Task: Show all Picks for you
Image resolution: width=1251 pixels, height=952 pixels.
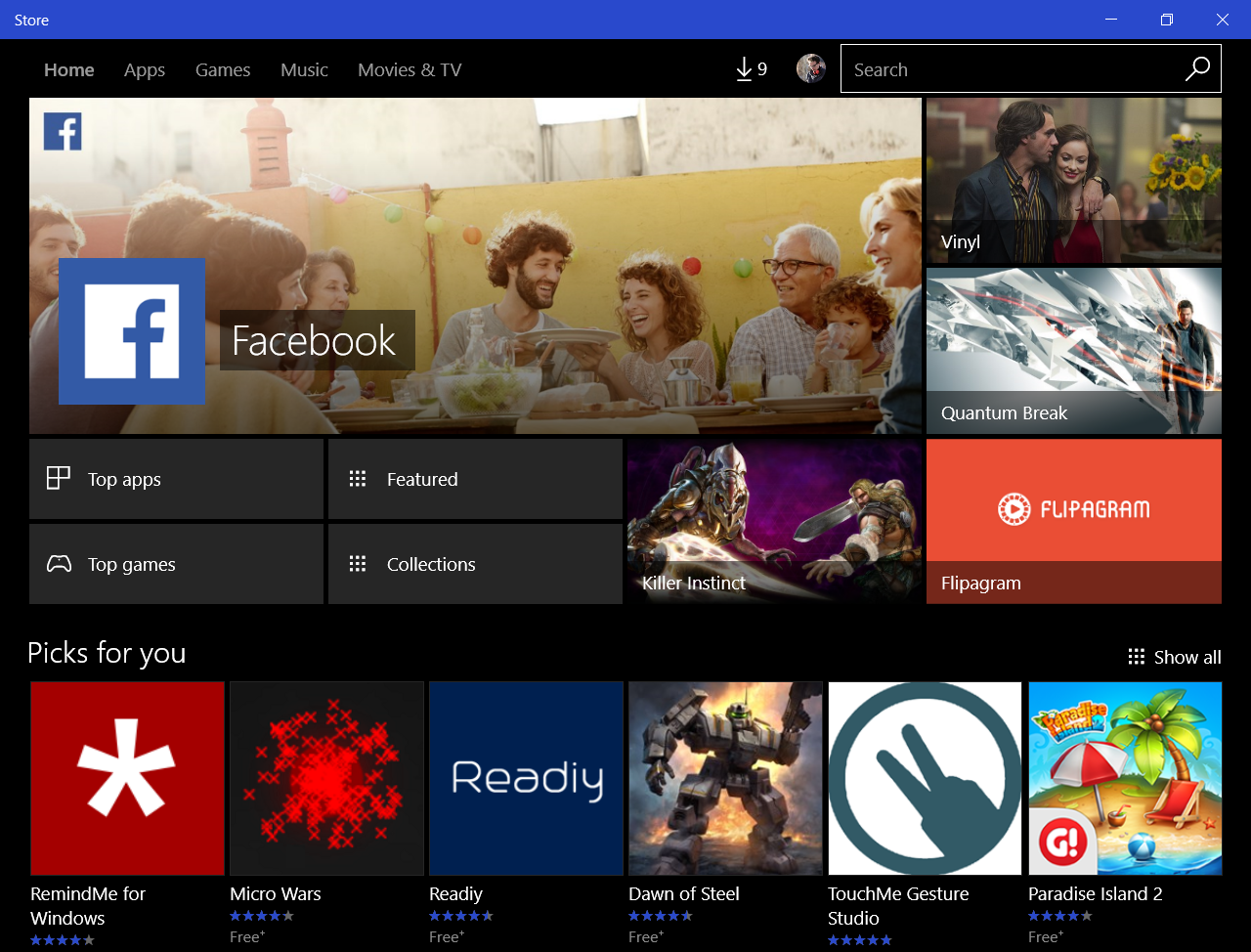Action: 1175,657
